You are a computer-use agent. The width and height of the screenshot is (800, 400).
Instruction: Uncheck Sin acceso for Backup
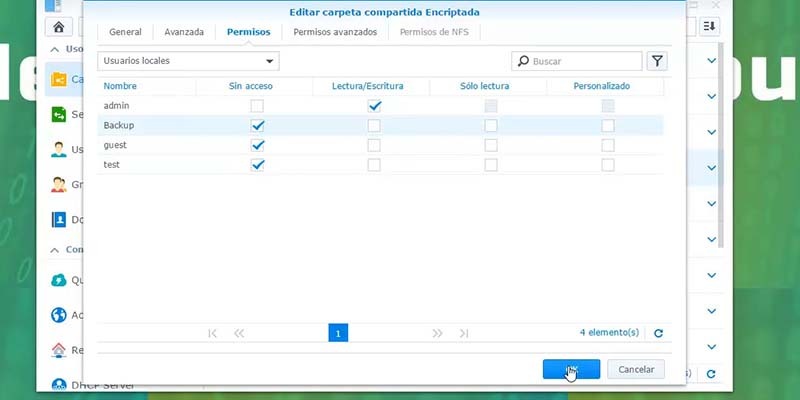257,126
